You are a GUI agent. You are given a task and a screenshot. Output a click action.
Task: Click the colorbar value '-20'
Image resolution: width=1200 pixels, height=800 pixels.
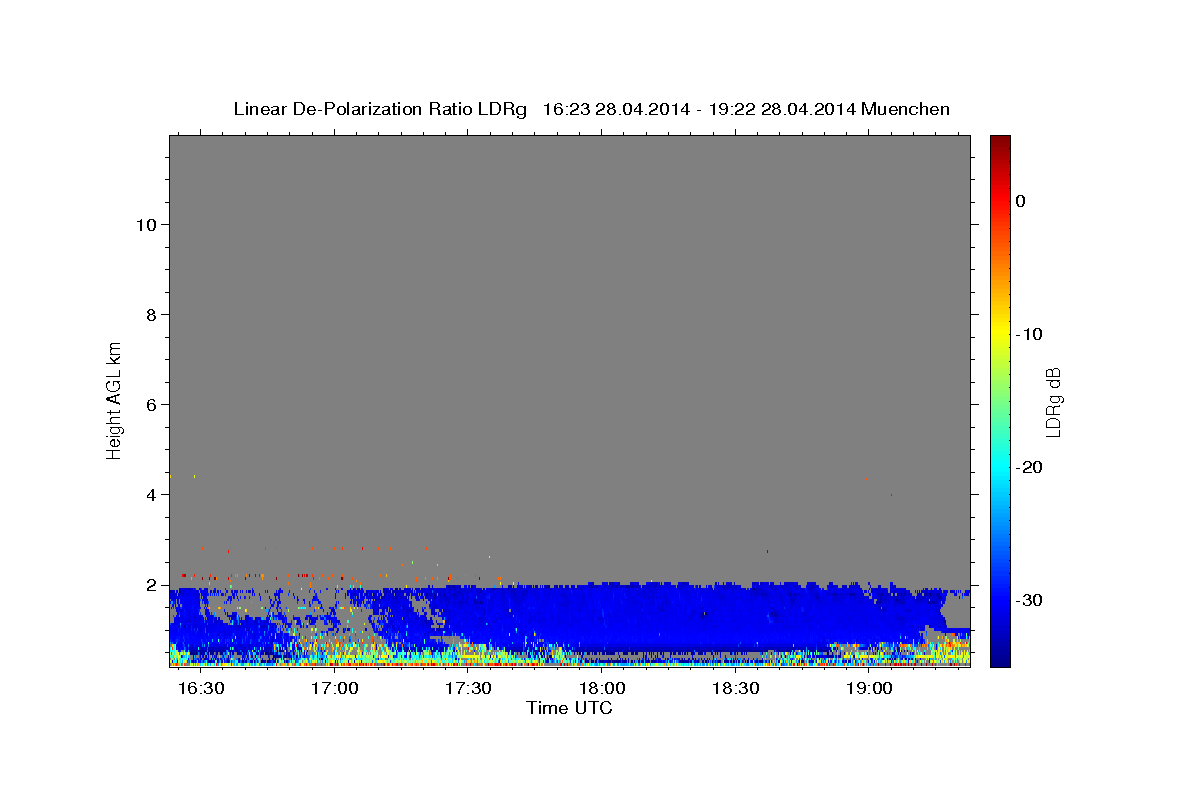[x=1028, y=467]
